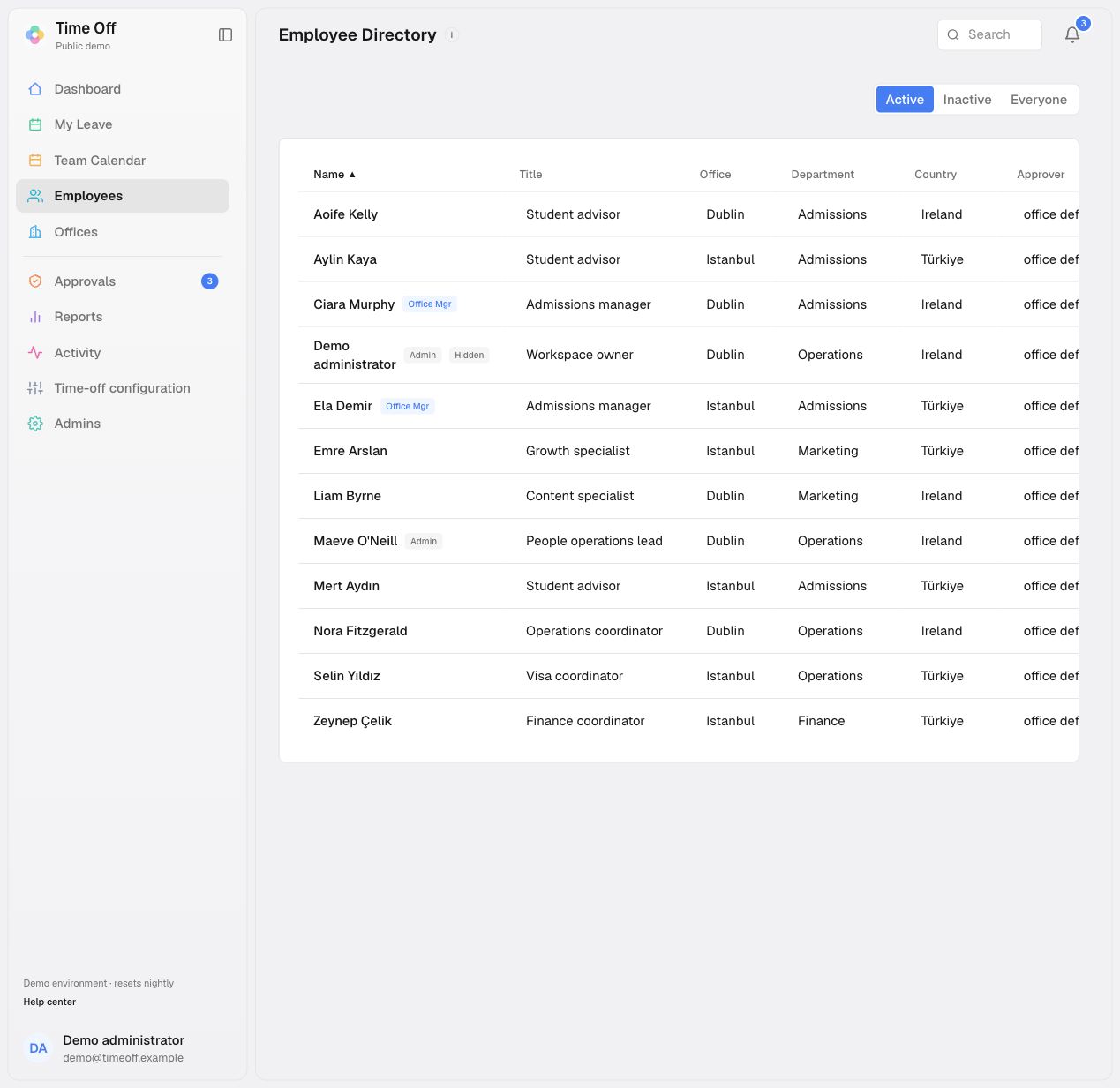The width and height of the screenshot is (1120, 1088).
Task: Open Aylin Kaya's employee record
Action: click(345, 259)
